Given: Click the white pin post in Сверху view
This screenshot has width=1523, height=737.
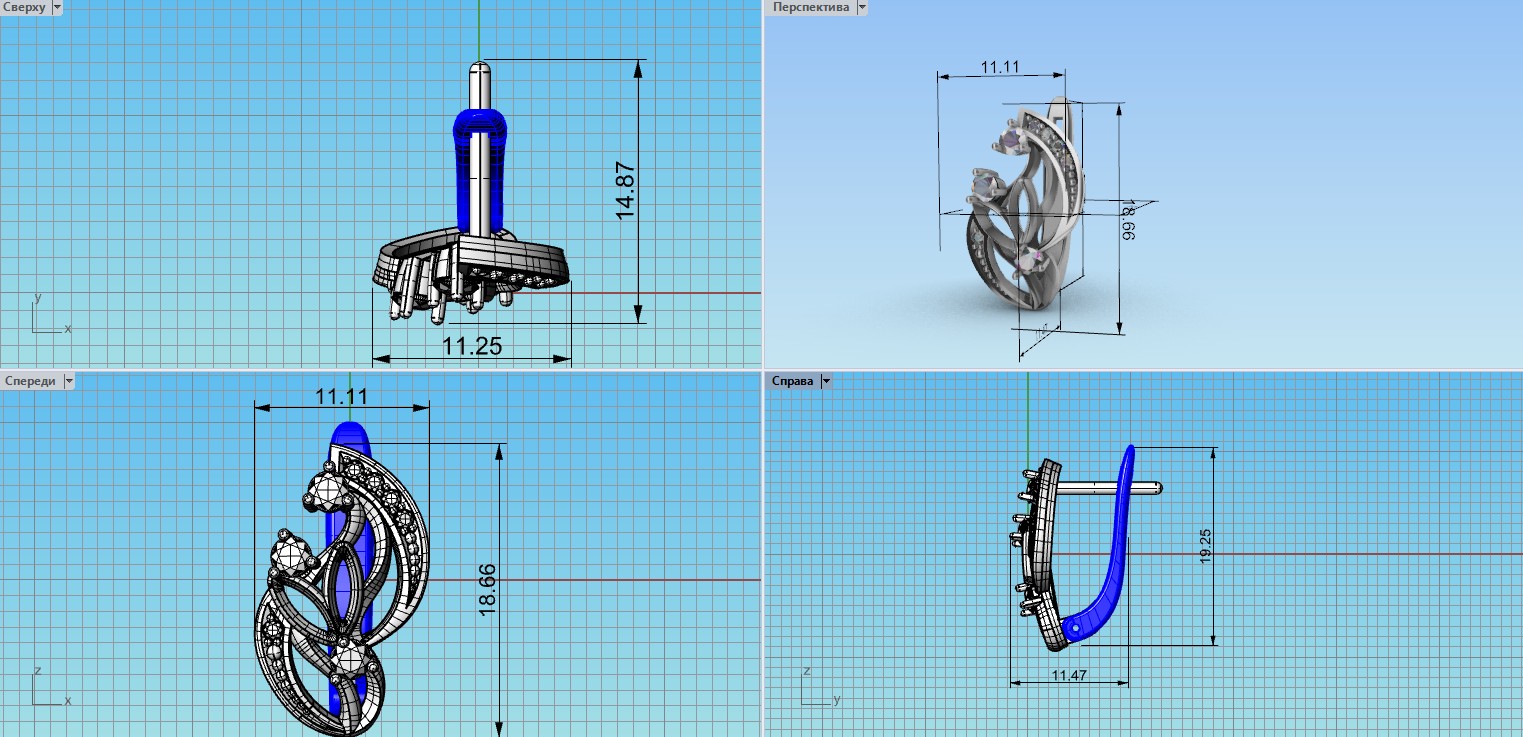Looking at the screenshot, I should pyautogui.click(x=479, y=150).
